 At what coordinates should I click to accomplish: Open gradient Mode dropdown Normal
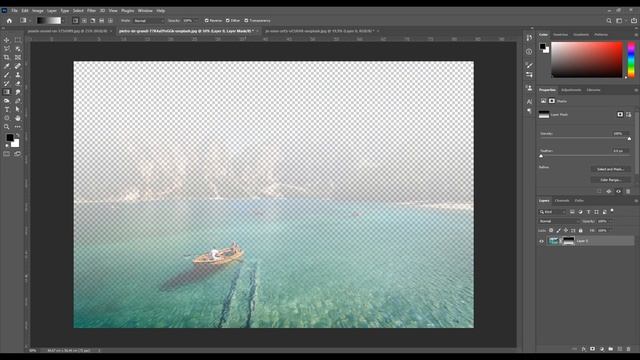149,20
